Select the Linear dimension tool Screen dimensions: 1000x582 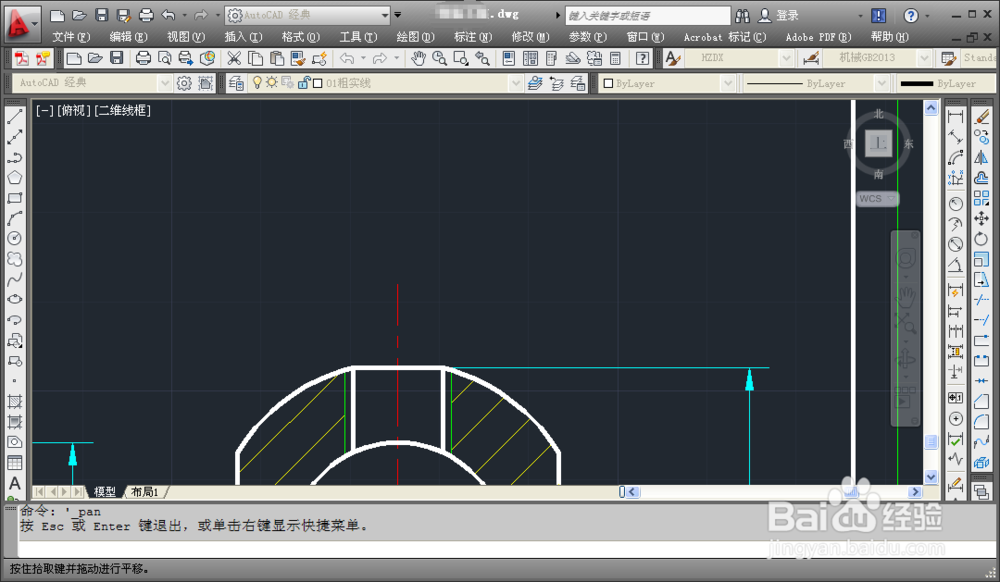click(x=955, y=116)
